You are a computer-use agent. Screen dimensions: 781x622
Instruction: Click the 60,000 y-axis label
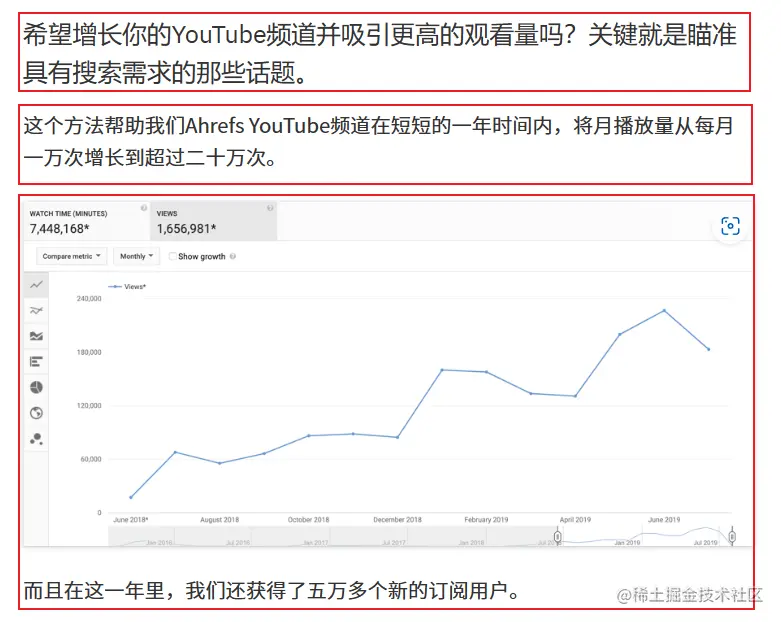tap(91, 459)
